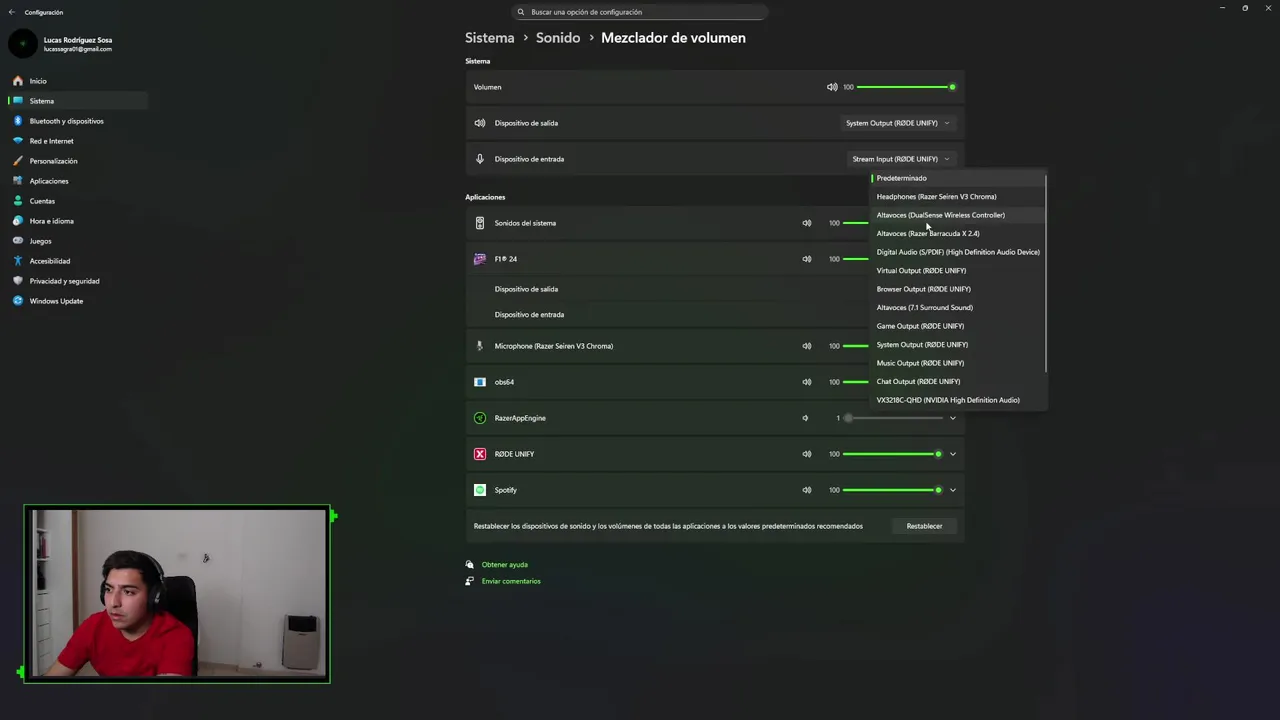Go back using the Configuración back arrow

pyautogui.click(x=12, y=12)
